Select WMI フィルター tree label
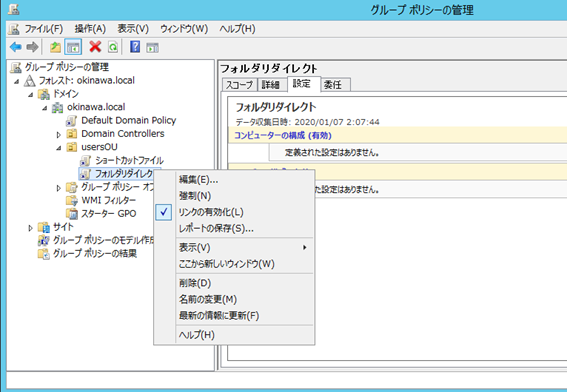The image size is (567, 392). tap(108, 200)
